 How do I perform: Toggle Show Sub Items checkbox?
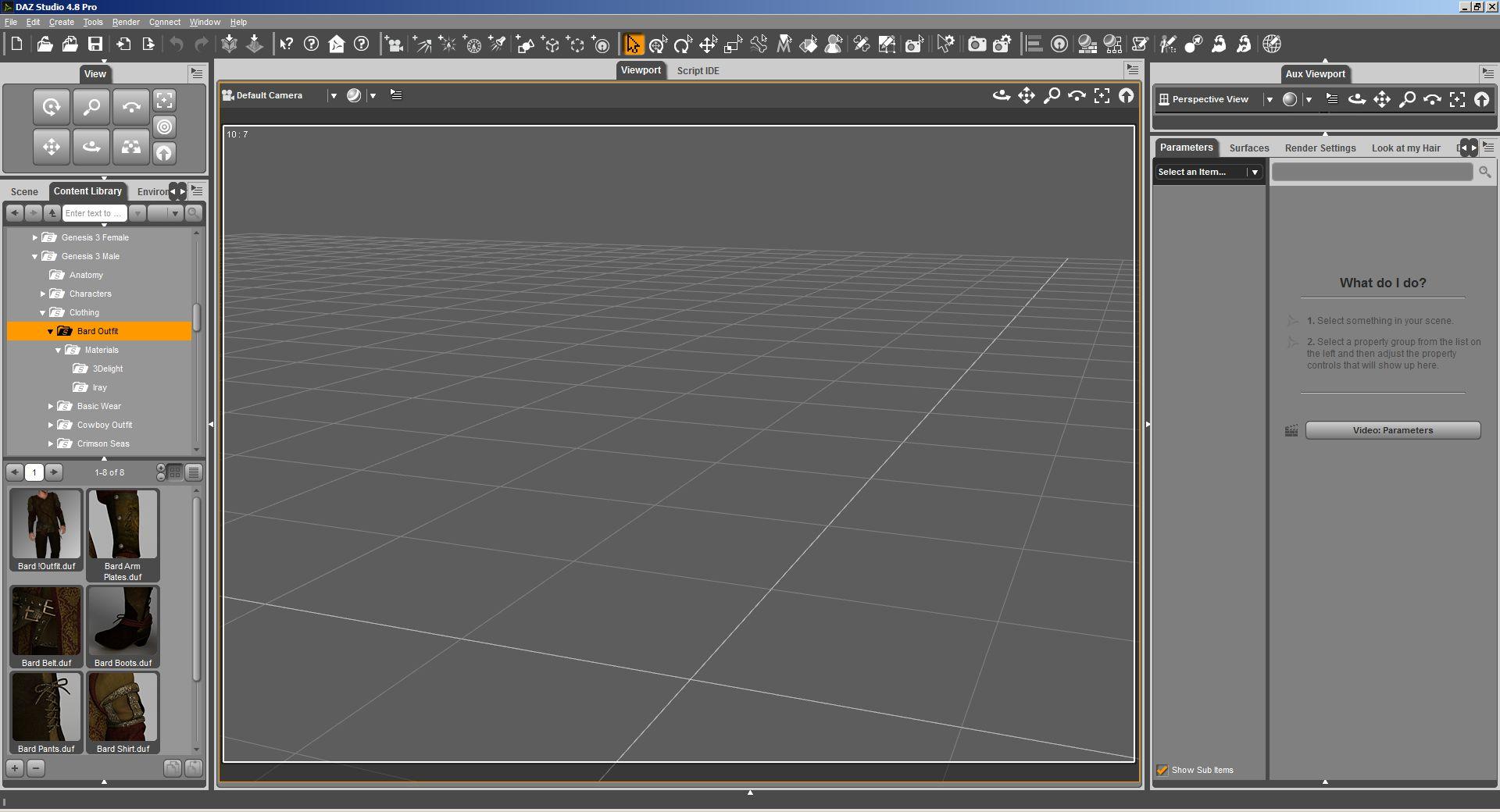point(1162,770)
